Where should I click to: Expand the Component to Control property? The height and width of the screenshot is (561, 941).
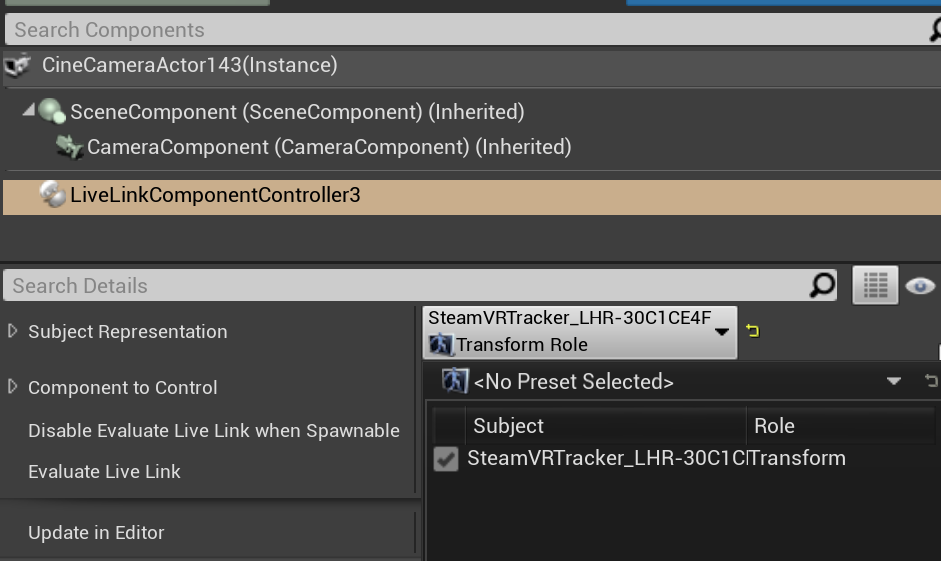(x=13, y=387)
